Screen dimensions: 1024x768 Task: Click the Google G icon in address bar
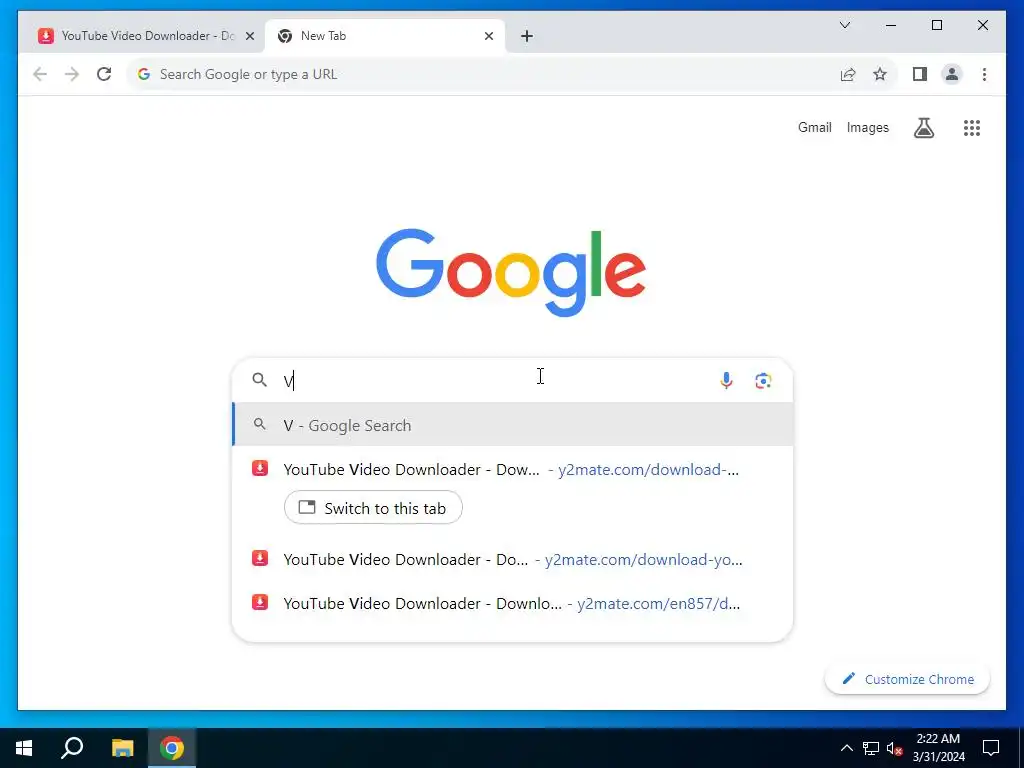144,74
